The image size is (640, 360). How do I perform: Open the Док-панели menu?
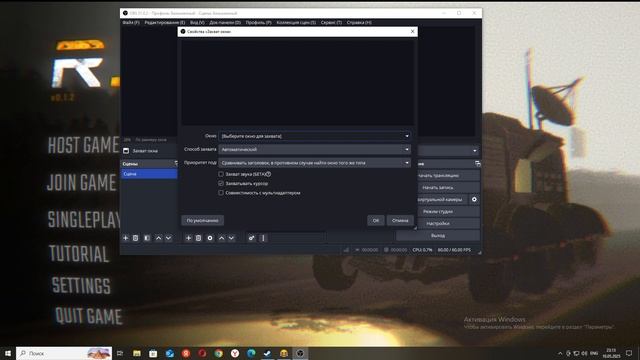click(225, 22)
